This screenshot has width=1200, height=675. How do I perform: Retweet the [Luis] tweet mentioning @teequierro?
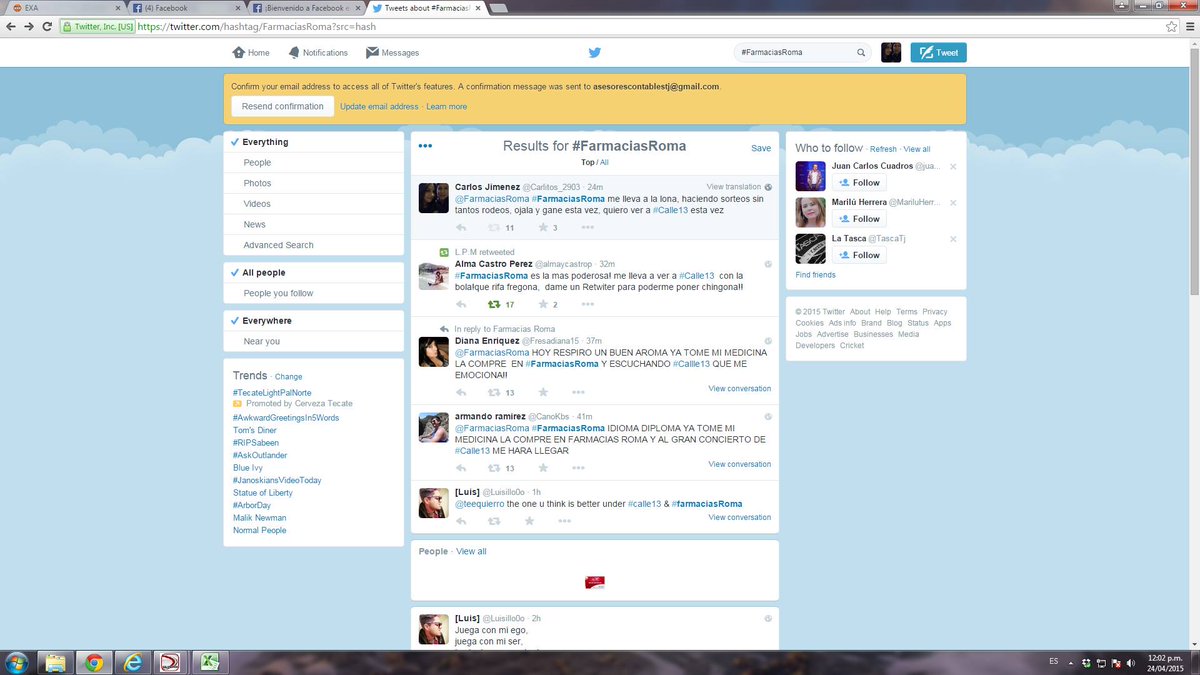pos(492,521)
